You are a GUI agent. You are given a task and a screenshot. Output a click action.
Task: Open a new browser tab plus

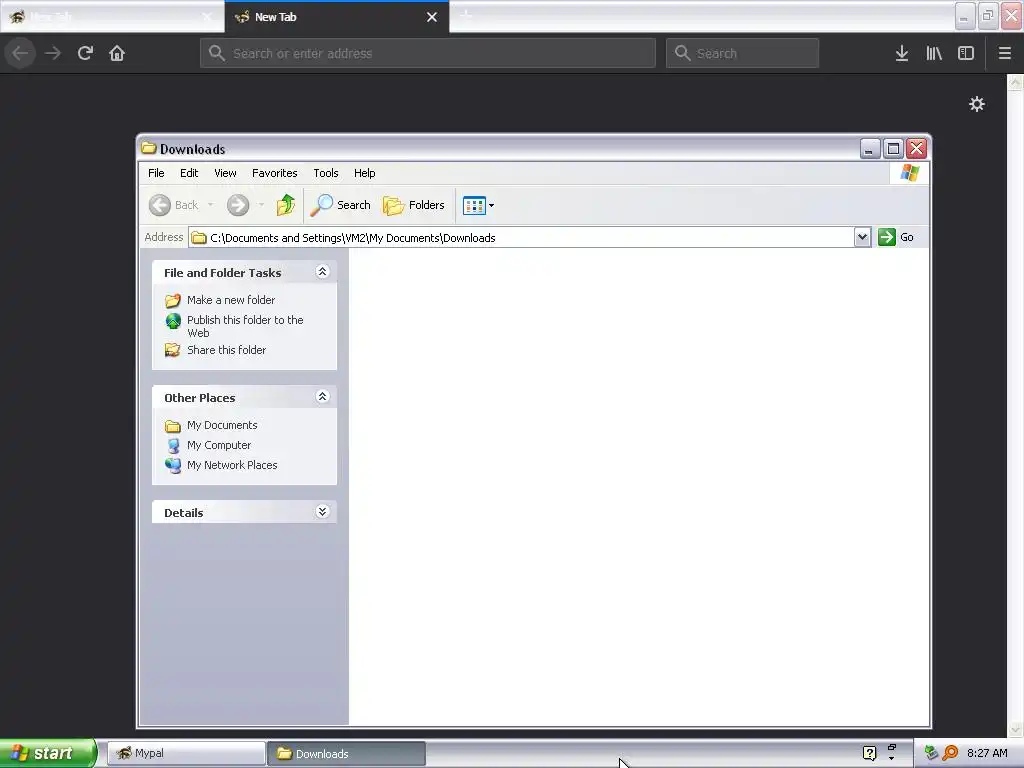466,16
